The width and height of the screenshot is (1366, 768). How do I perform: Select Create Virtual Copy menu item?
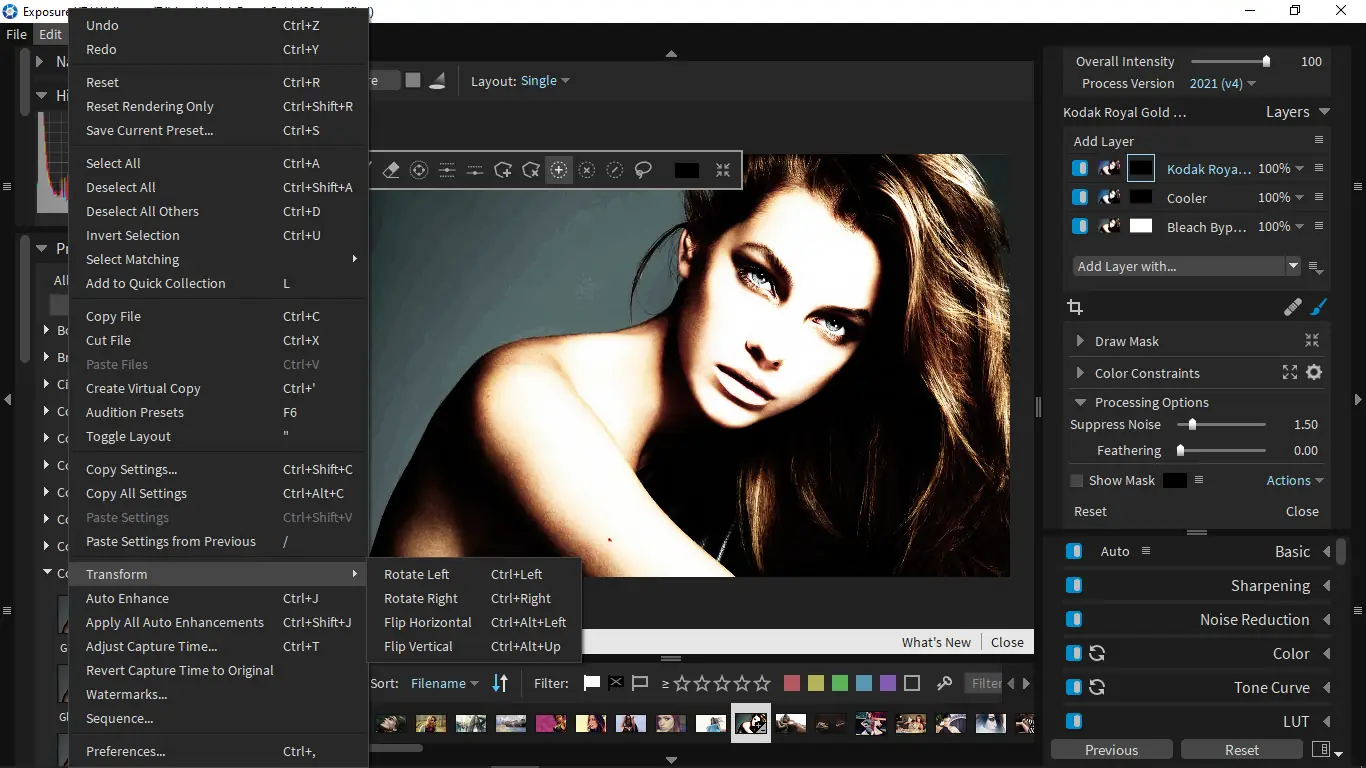coord(143,388)
